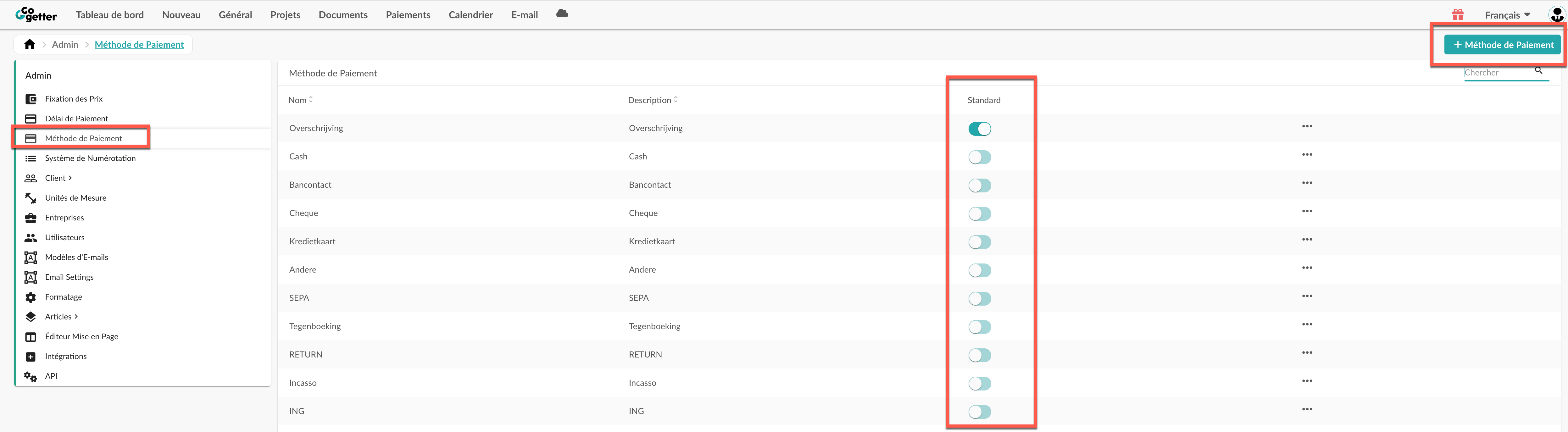The image size is (1568, 432).
Task: Open the three-dot menu for SEPA
Action: pos(1307,296)
